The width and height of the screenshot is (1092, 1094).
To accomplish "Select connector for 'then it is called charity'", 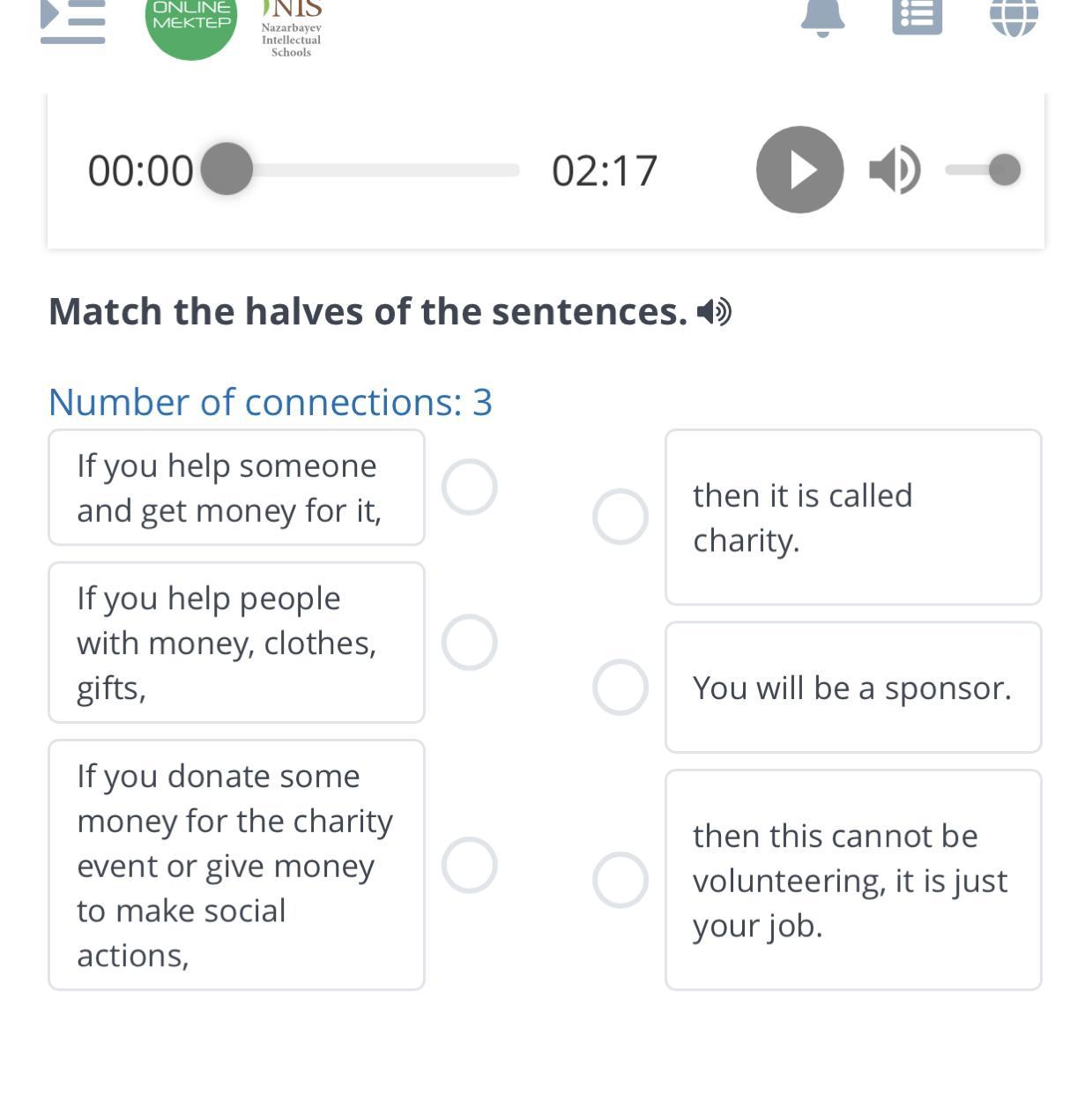I will [620, 517].
